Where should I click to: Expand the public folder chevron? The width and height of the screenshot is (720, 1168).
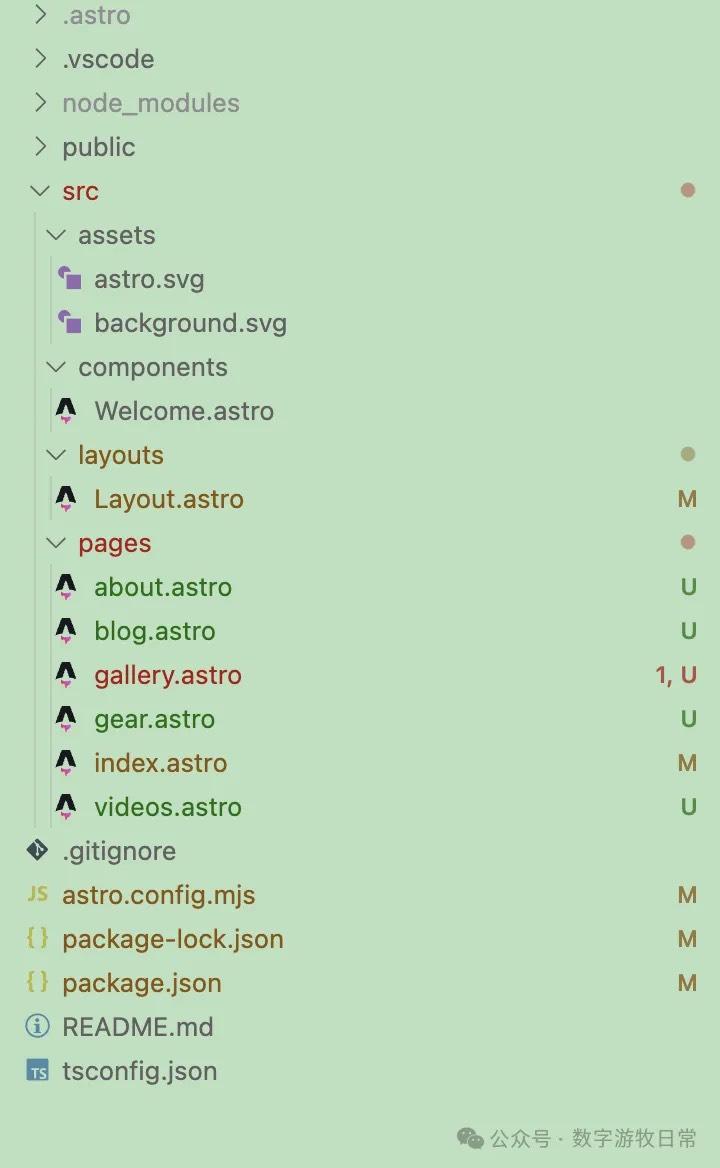40,147
